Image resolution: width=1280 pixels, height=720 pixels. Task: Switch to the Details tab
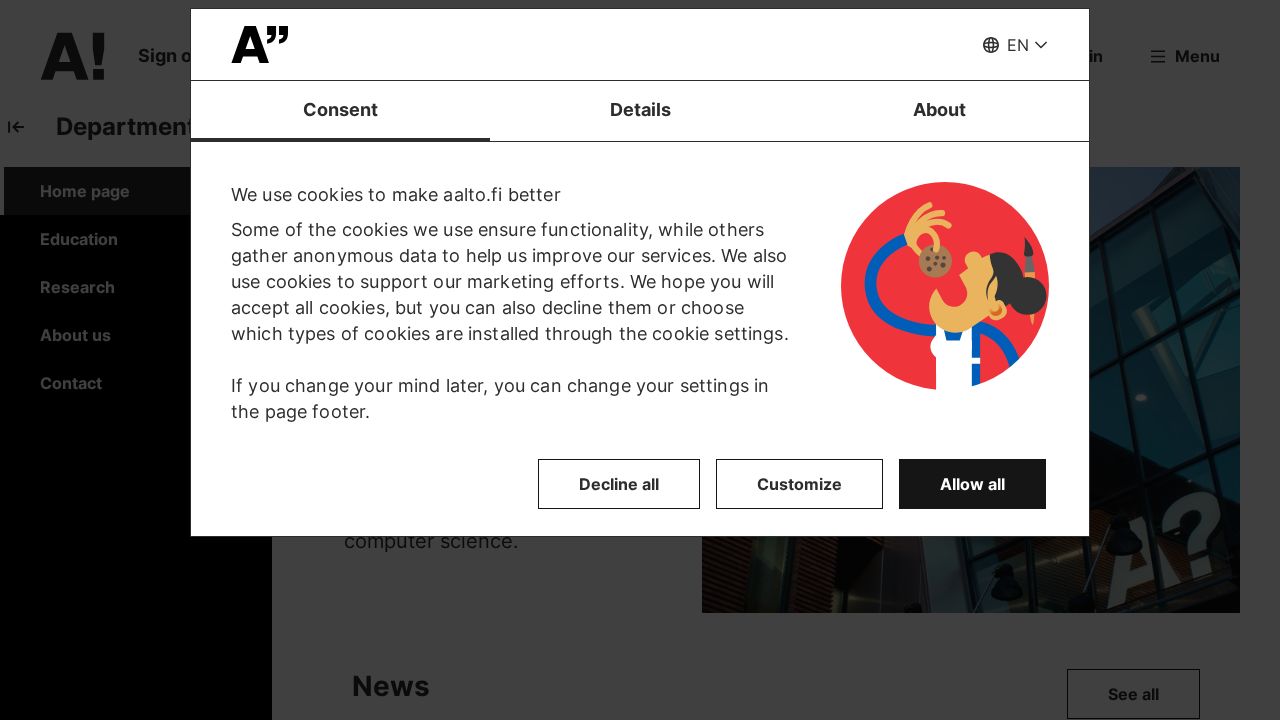coord(640,110)
